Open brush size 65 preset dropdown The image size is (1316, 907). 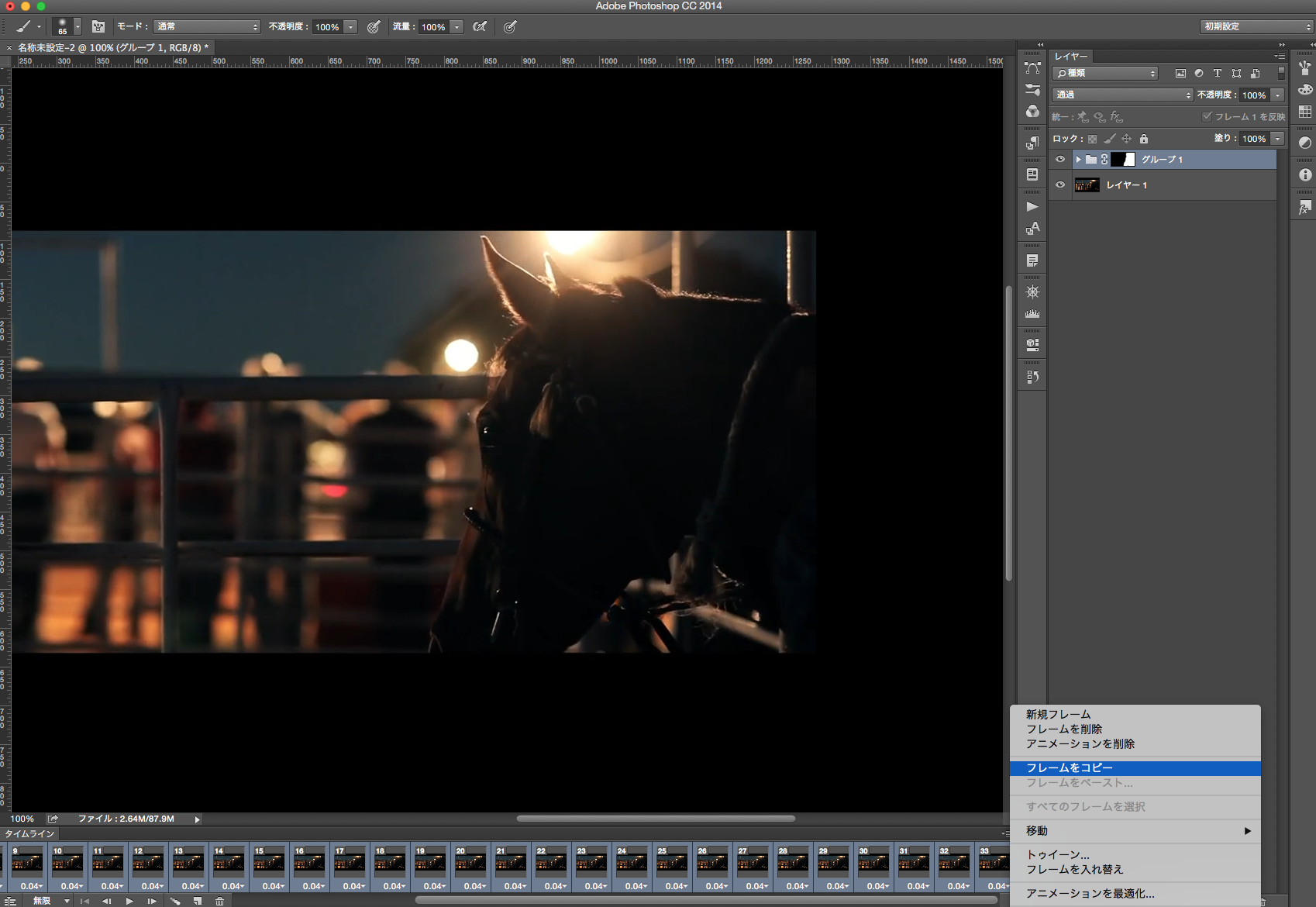pos(78,26)
